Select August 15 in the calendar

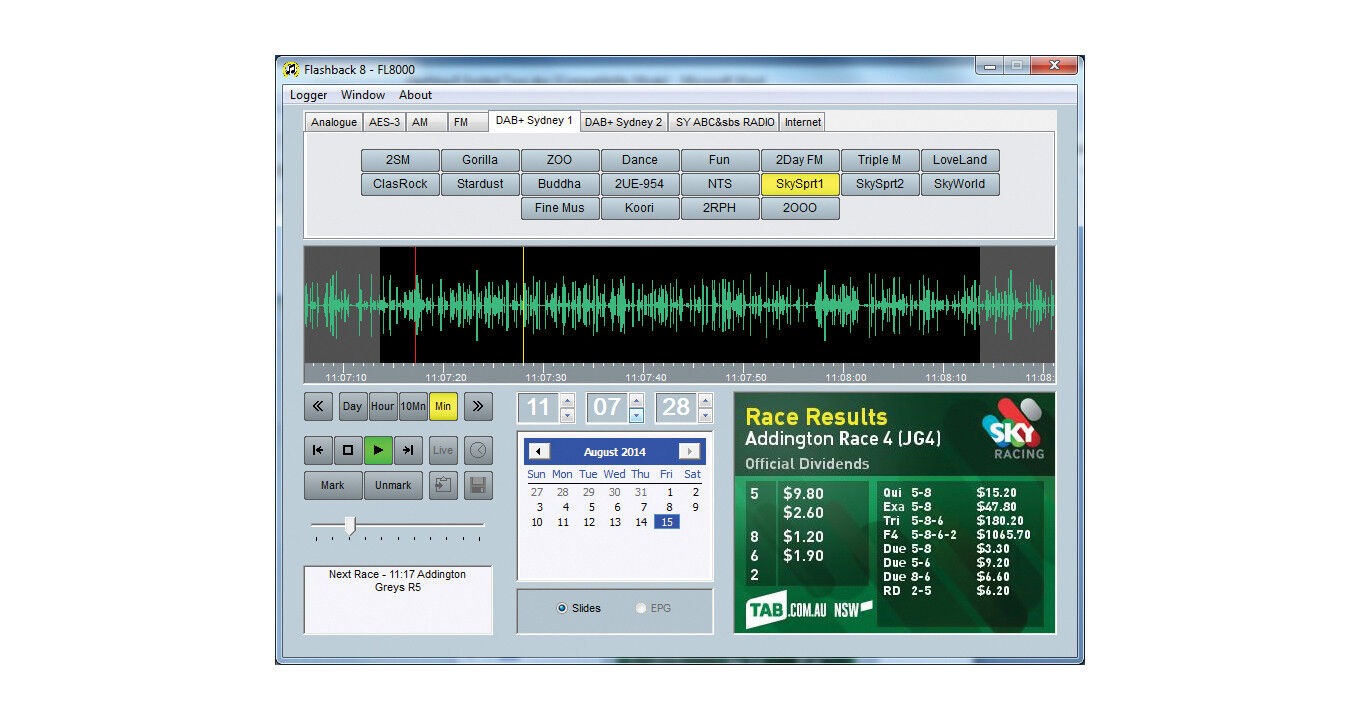point(667,522)
